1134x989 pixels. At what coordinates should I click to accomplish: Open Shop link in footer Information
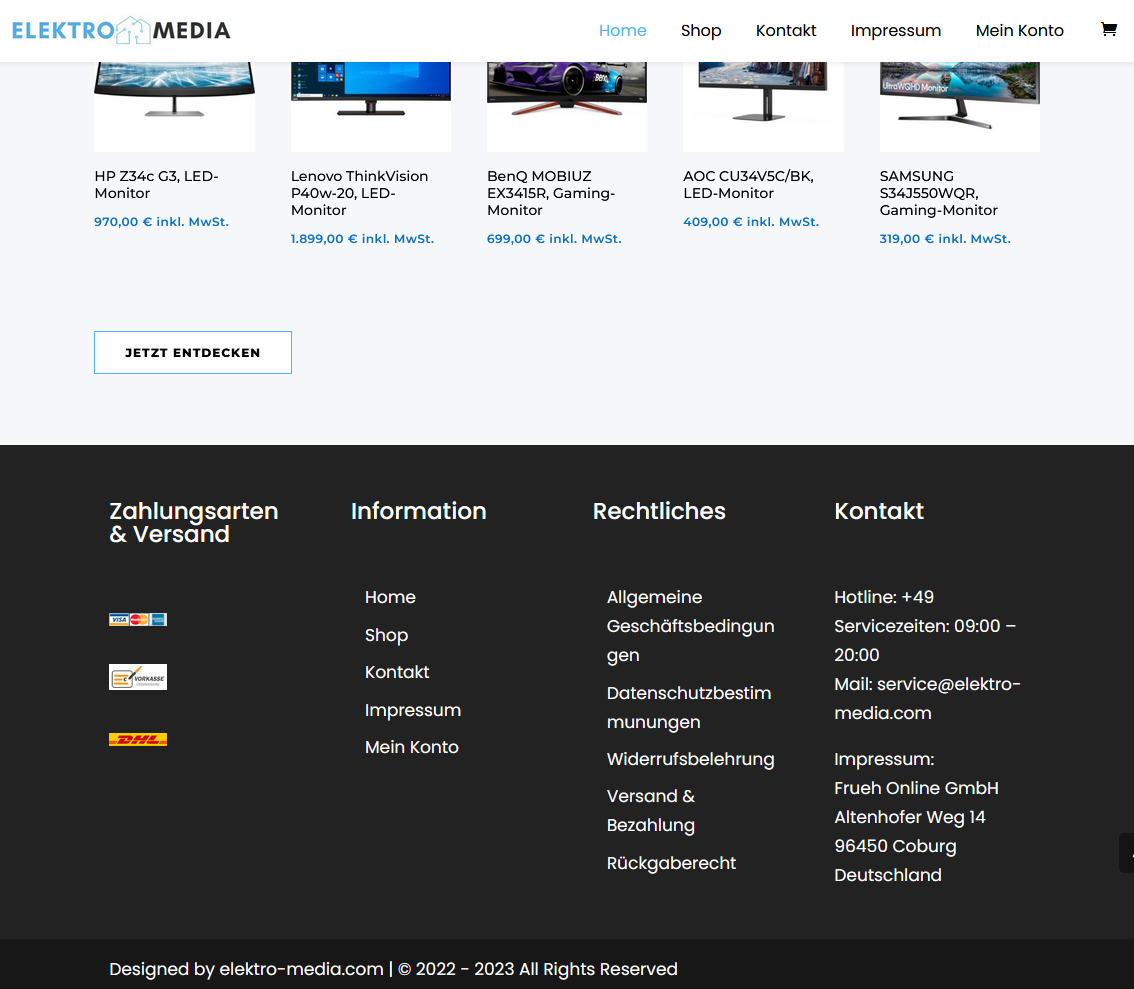387,635
